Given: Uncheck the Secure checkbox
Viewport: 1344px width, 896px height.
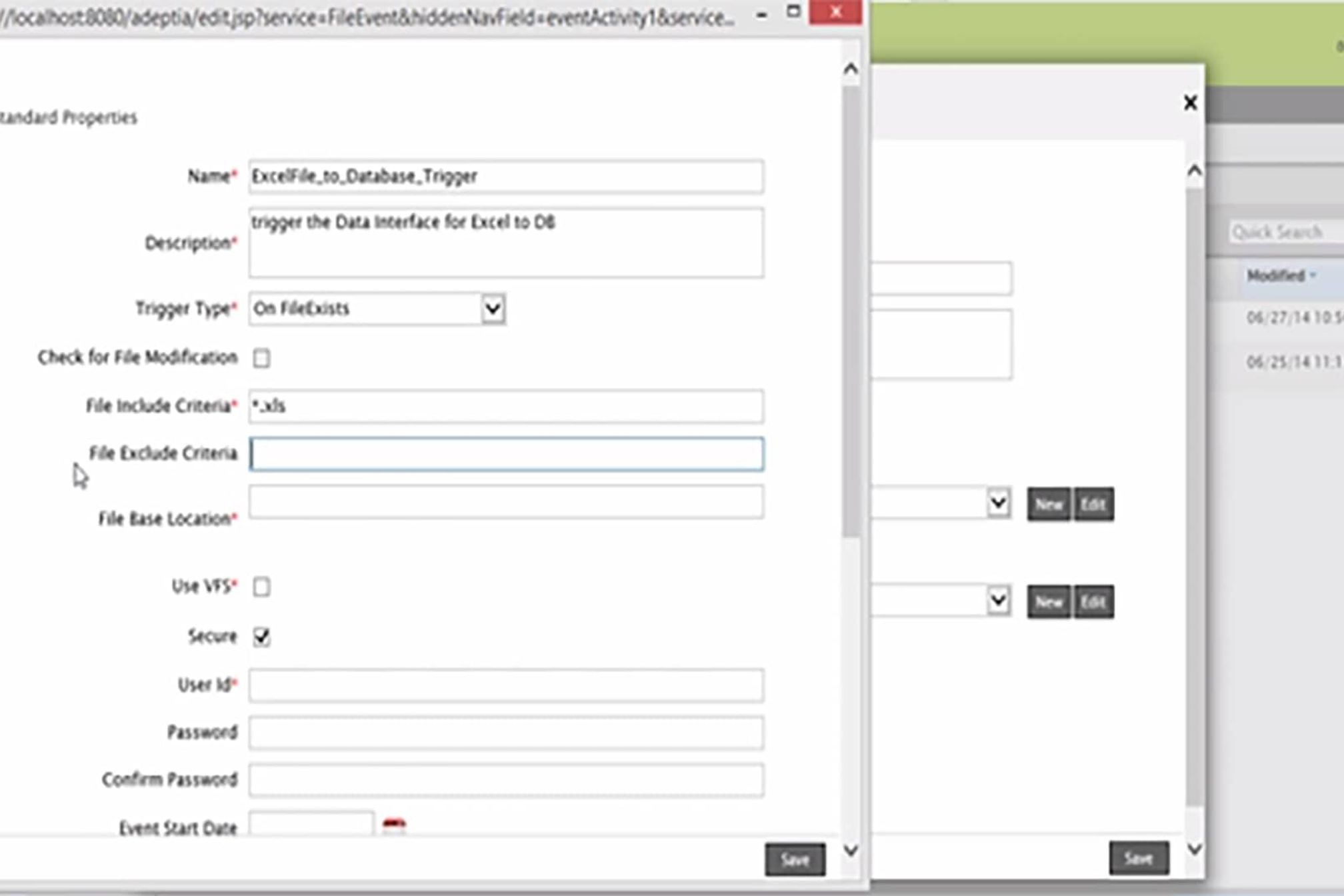Looking at the screenshot, I should (261, 637).
